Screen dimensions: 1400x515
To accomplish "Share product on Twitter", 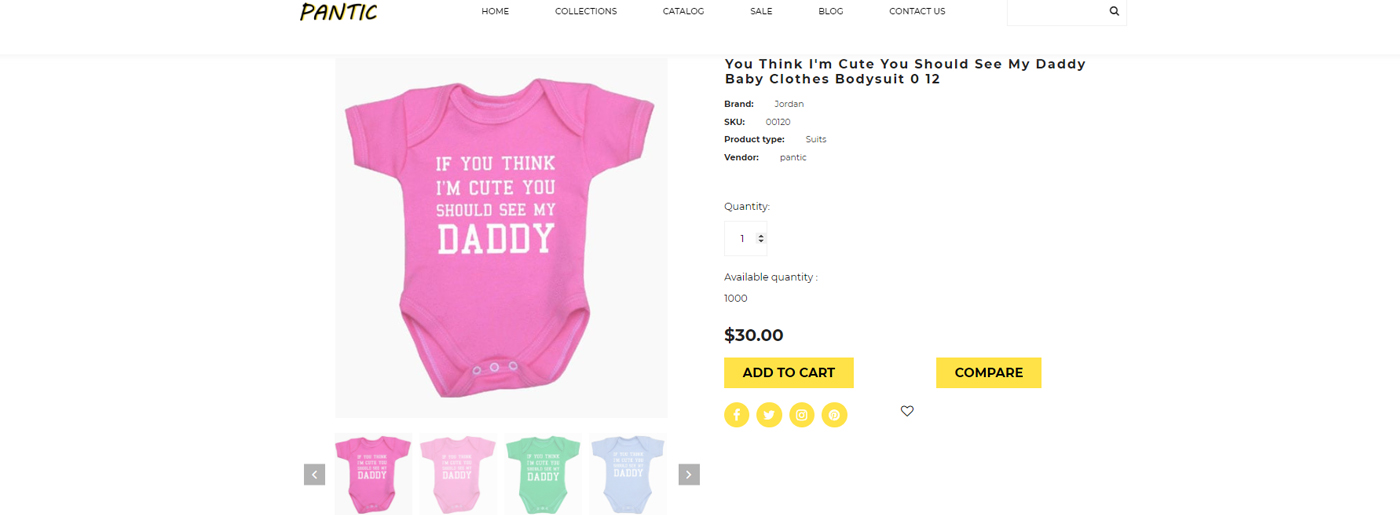I will (769, 415).
